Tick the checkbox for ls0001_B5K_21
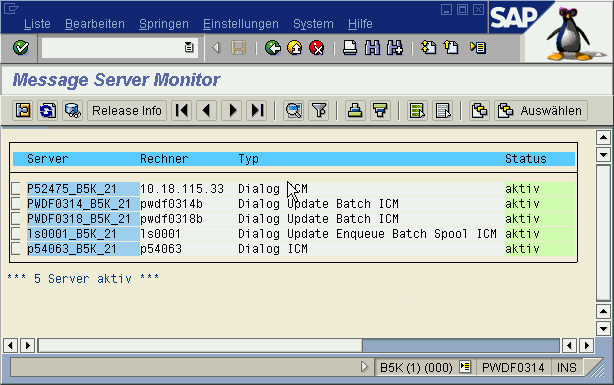This screenshot has width=614, height=385. pyautogui.click(x=16, y=233)
